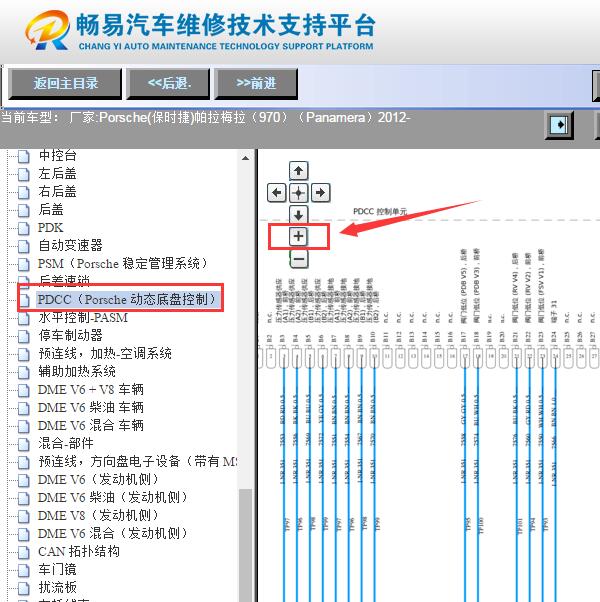
Task: Click the tree list scrollbar thumb
Action: (246, 545)
